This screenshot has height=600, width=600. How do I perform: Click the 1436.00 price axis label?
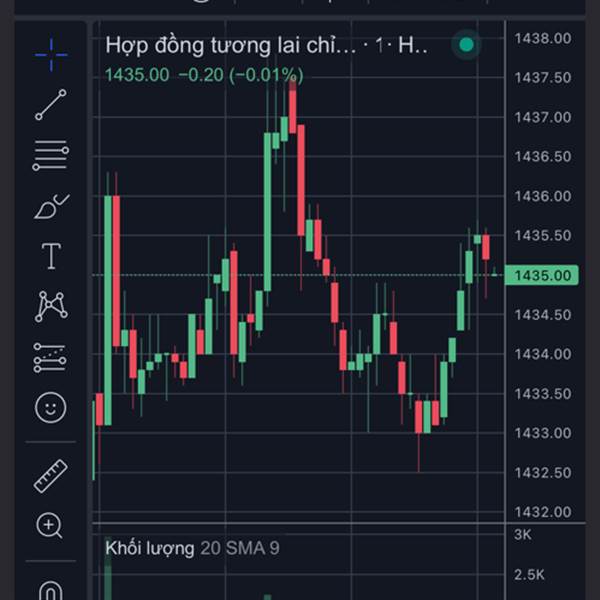[x=543, y=196]
